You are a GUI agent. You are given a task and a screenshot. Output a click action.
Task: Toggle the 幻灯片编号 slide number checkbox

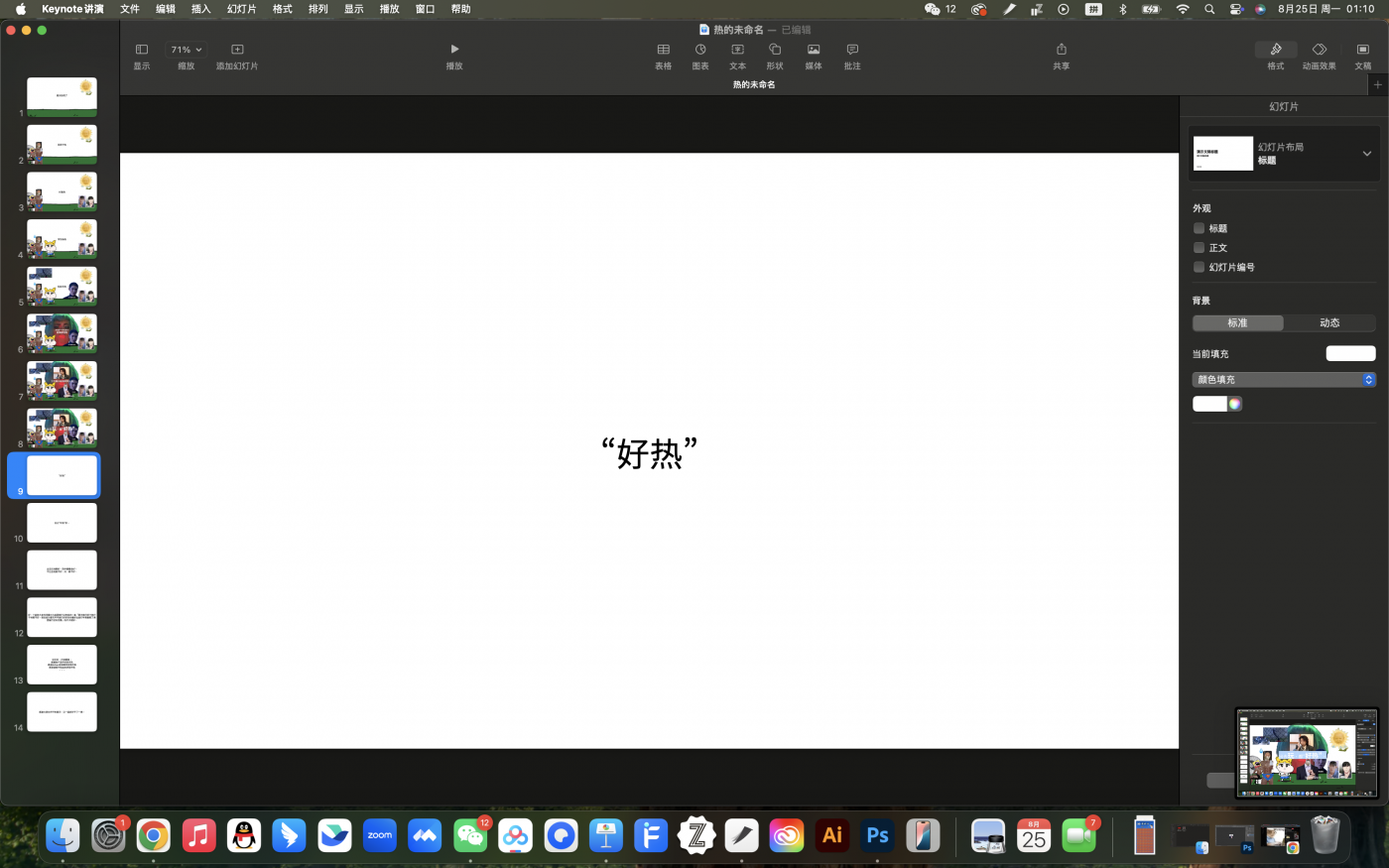(x=1199, y=267)
